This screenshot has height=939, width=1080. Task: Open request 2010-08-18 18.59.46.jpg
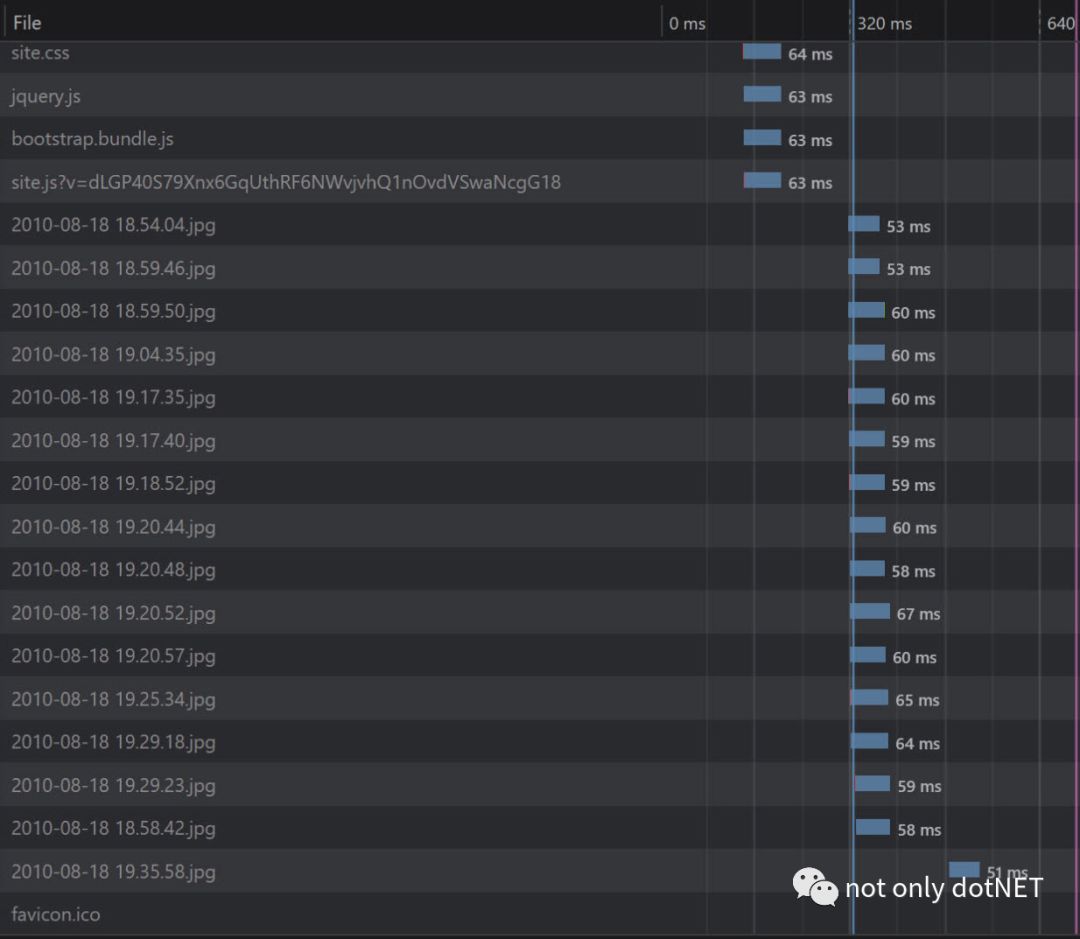[540, 267]
